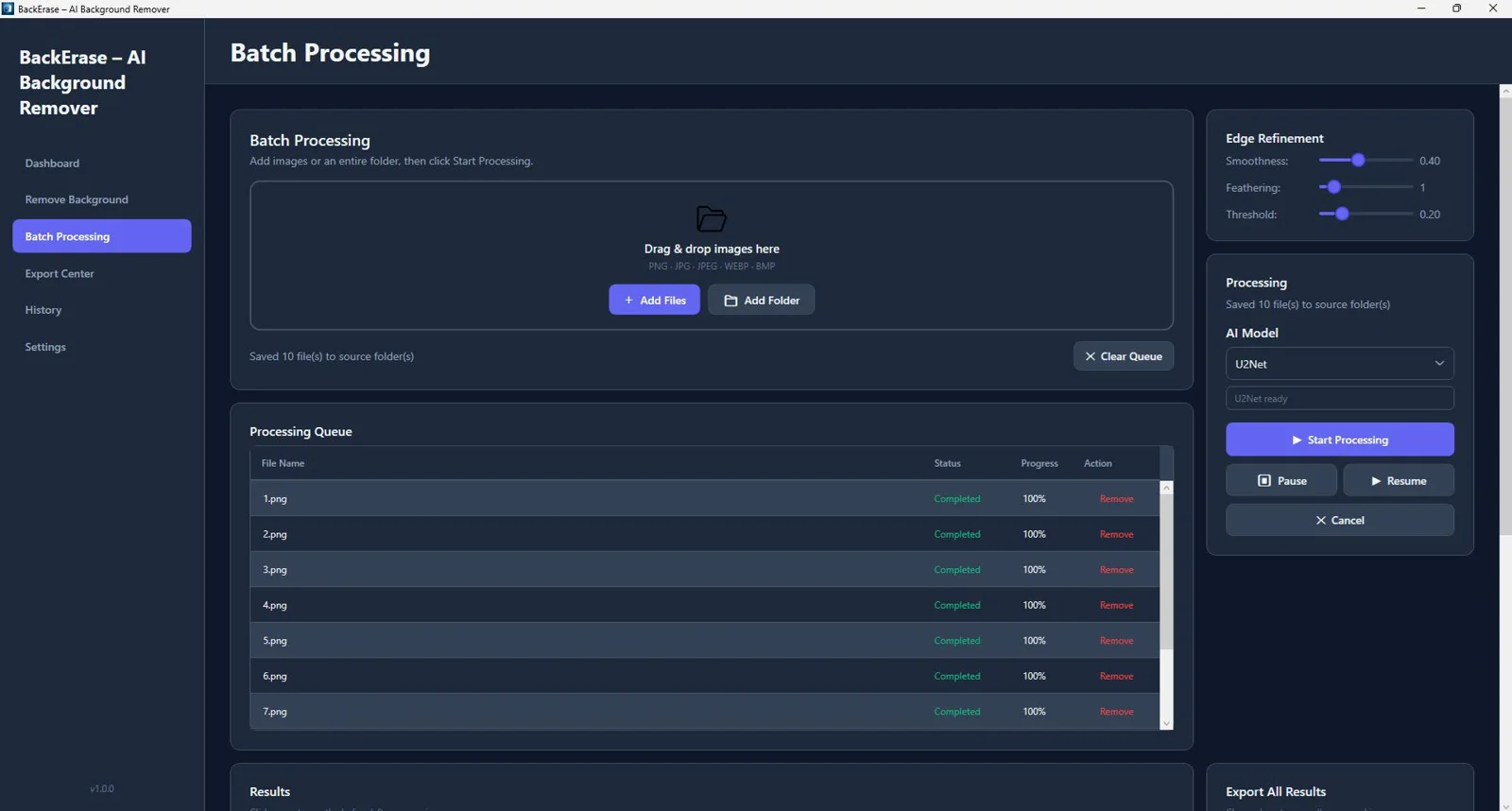Click the Smoothness value 0.40
Screen dimensions: 1512x811
(x=1430, y=161)
